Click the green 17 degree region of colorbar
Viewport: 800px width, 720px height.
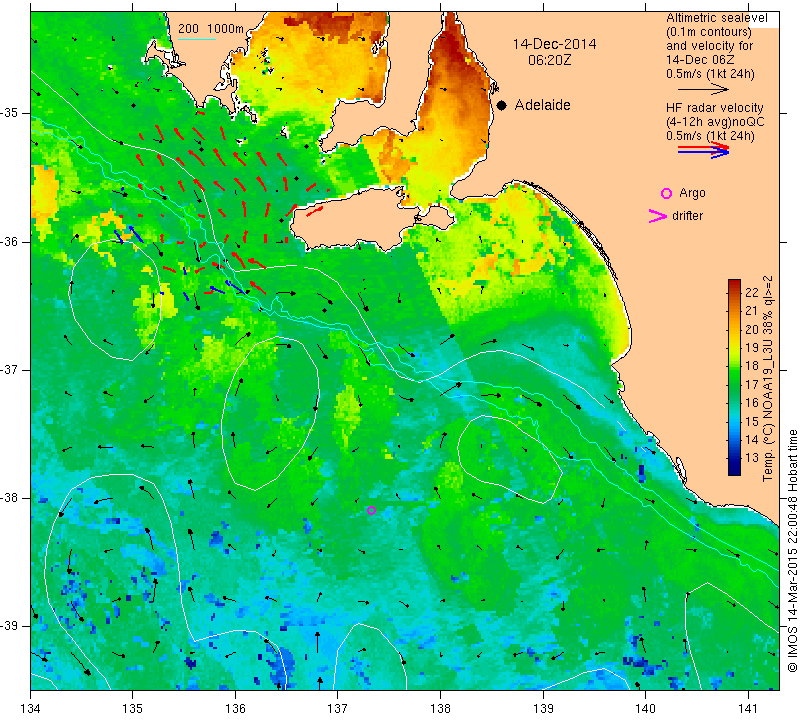734,384
